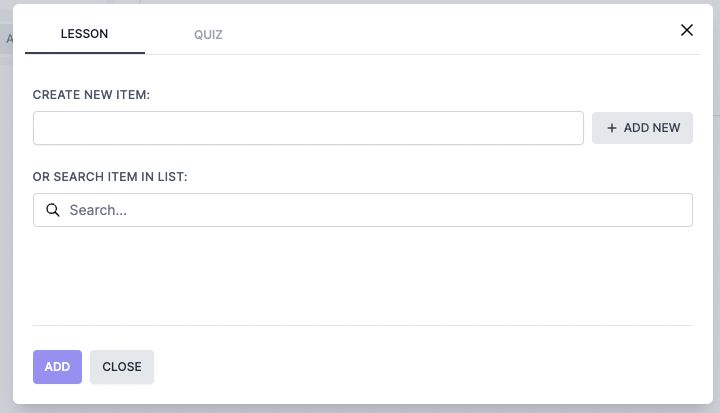Viewport: 720px width, 413px height.
Task: Click the "Or Search Item In List:" label
Action: pyautogui.click(x=110, y=177)
